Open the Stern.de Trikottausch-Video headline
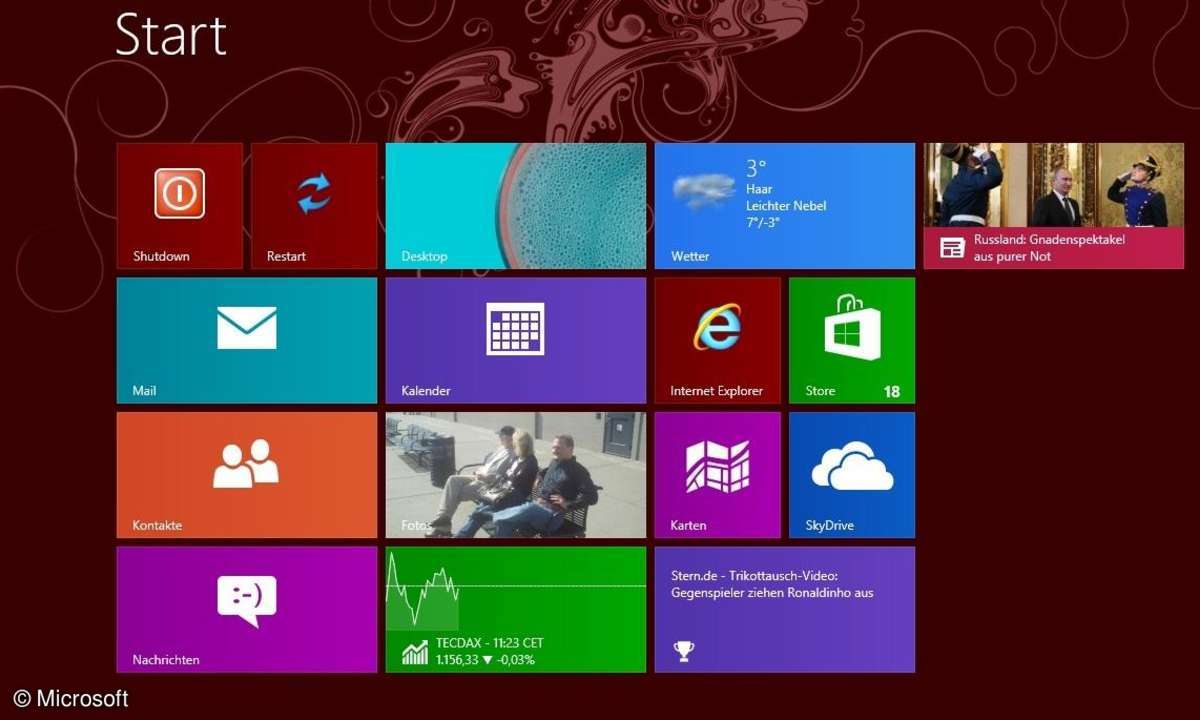The height and width of the screenshot is (720, 1200). coord(772,585)
